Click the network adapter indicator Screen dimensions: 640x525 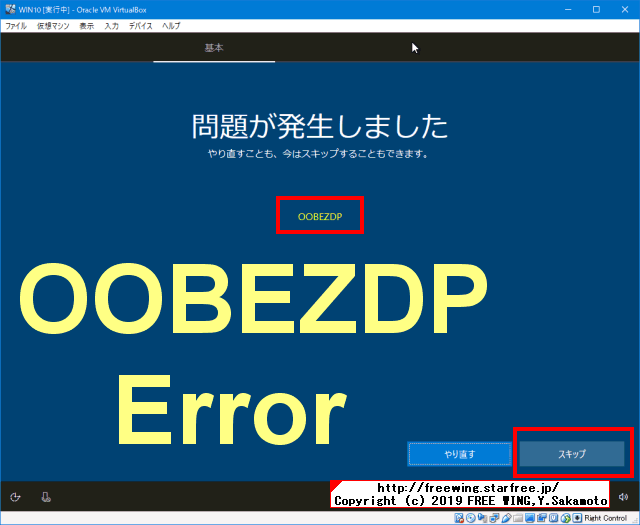tap(494, 518)
